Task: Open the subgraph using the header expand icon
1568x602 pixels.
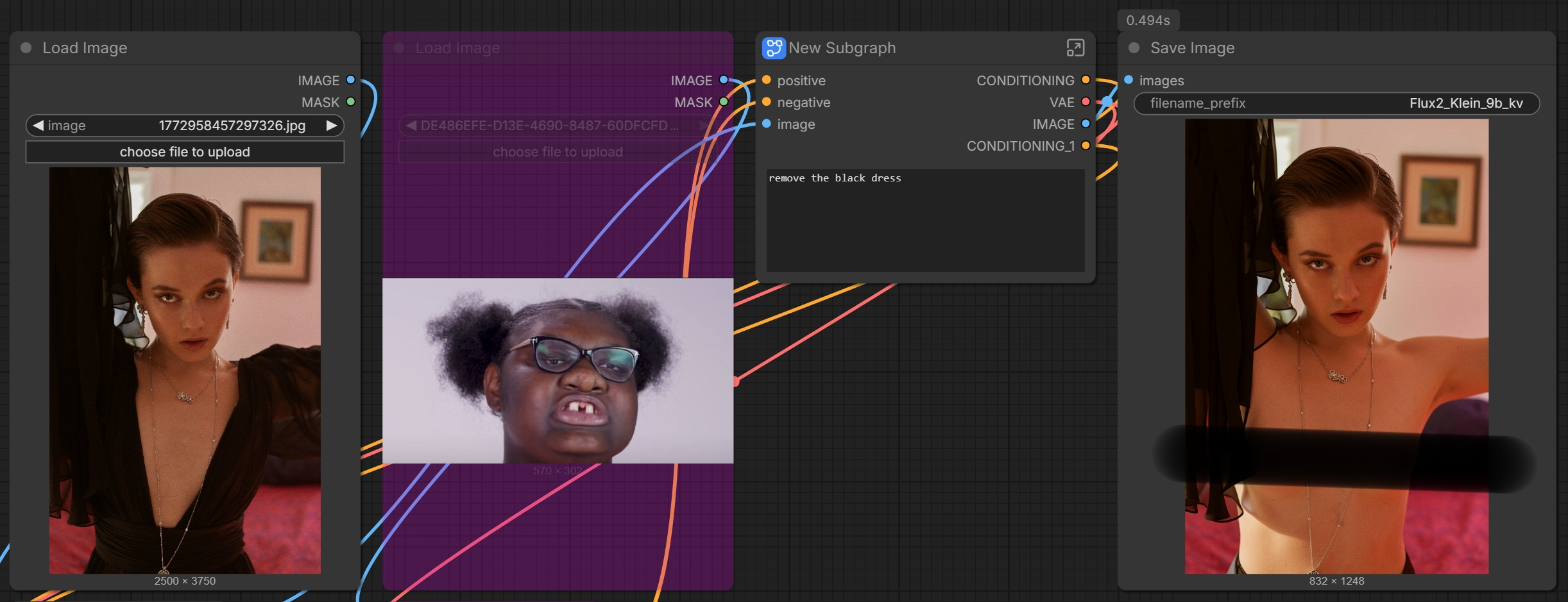Action: coord(1075,48)
